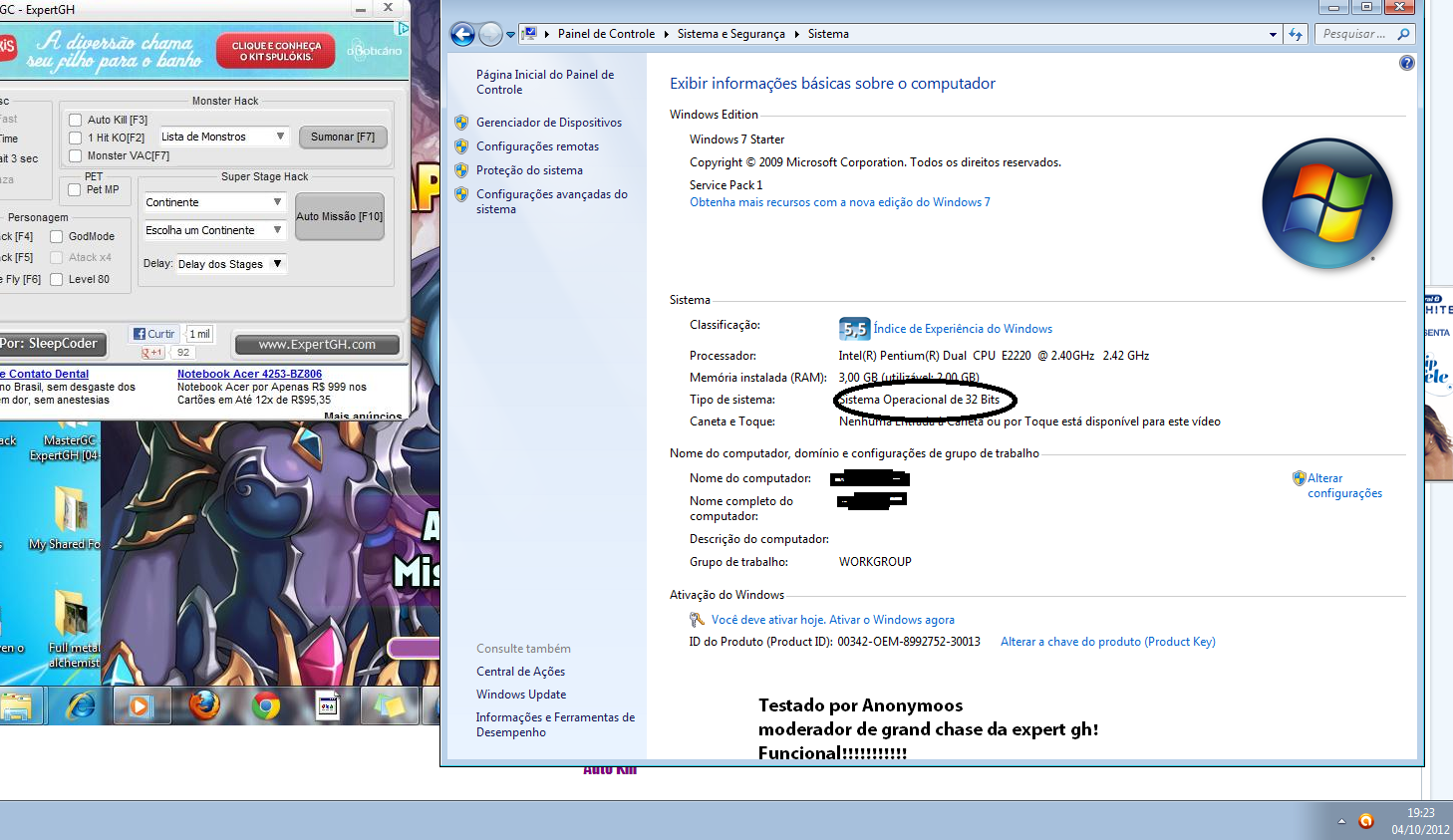Launch Firefox from the taskbar
This screenshot has height=840, width=1453.
[x=204, y=705]
